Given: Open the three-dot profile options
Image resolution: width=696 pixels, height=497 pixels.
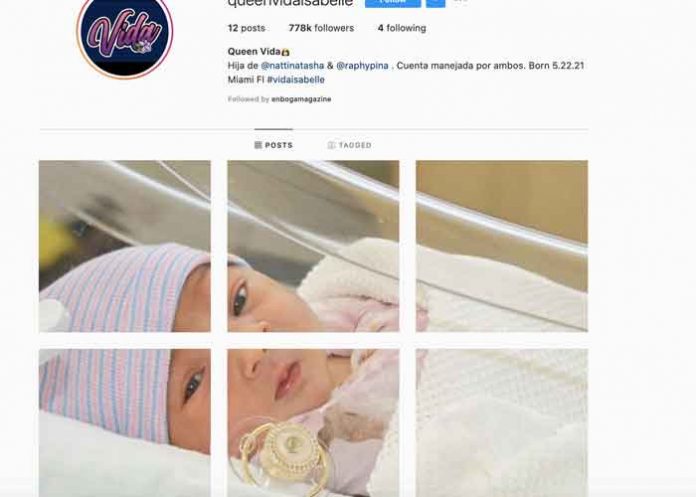Looking at the screenshot, I should pyautogui.click(x=461, y=1).
